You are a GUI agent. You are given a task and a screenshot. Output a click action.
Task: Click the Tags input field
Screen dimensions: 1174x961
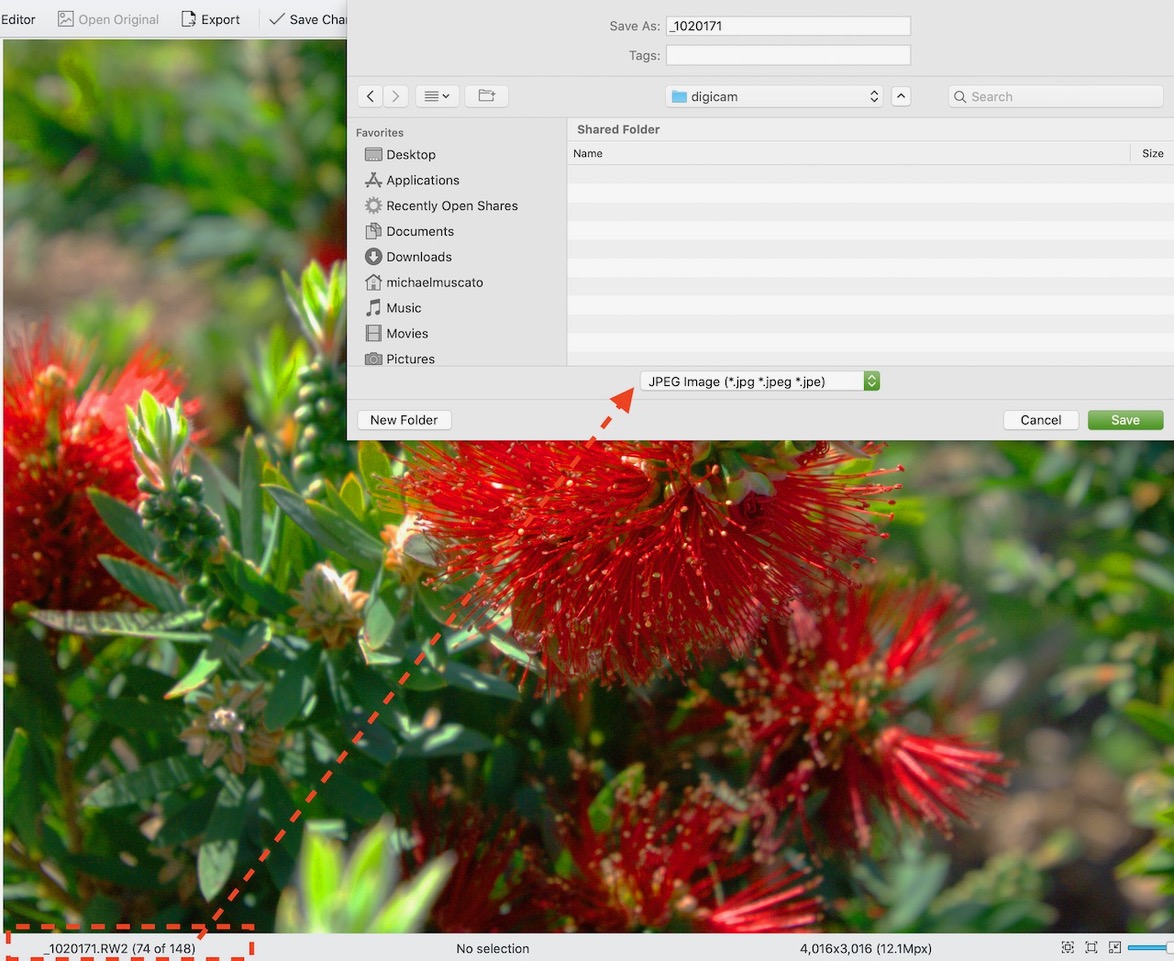click(x=788, y=55)
